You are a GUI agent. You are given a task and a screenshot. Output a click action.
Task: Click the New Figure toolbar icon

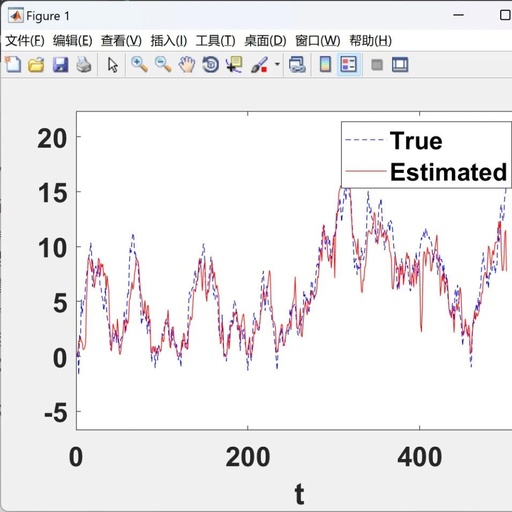click(x=13, y=64)
